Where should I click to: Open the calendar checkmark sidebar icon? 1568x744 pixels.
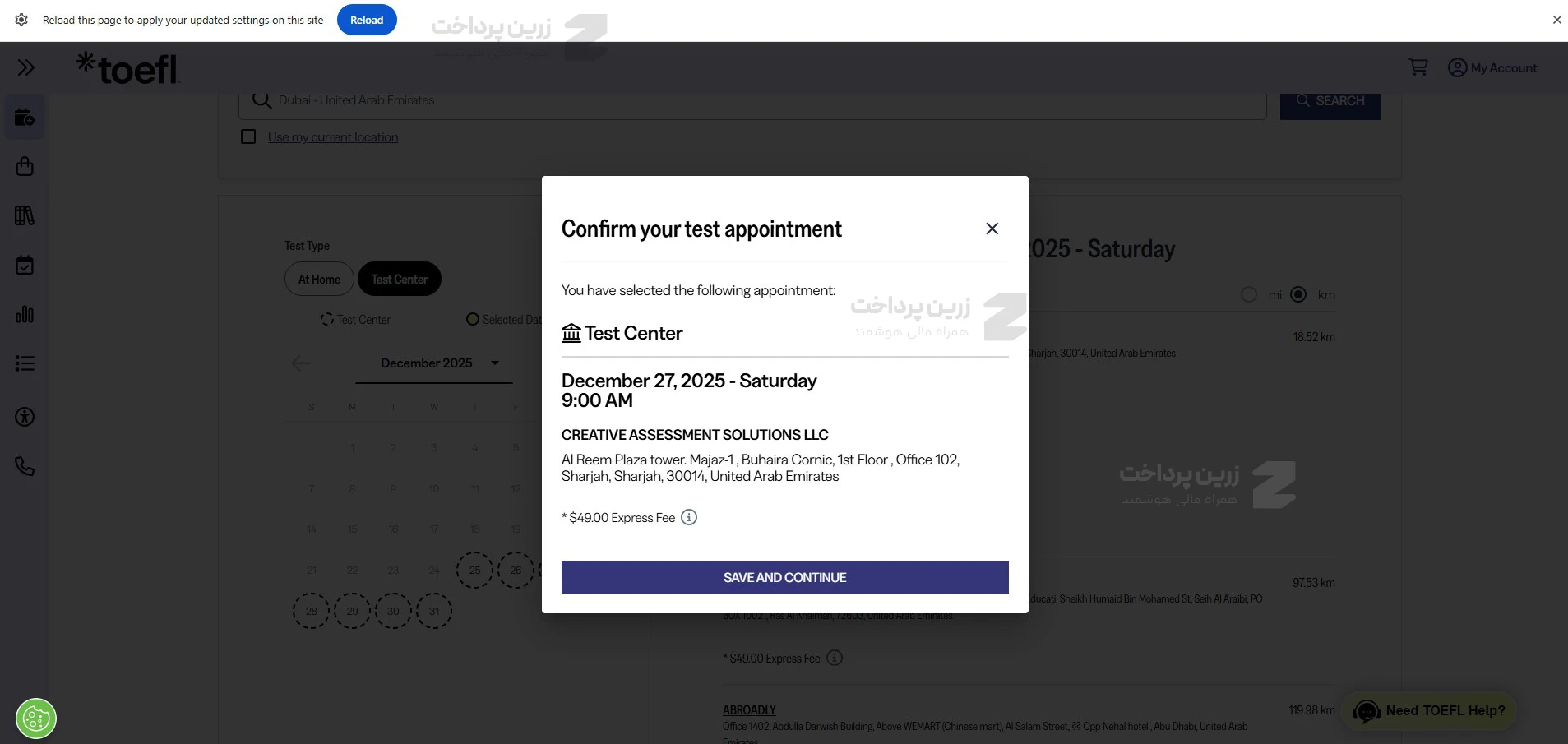[x=25, y=266]
